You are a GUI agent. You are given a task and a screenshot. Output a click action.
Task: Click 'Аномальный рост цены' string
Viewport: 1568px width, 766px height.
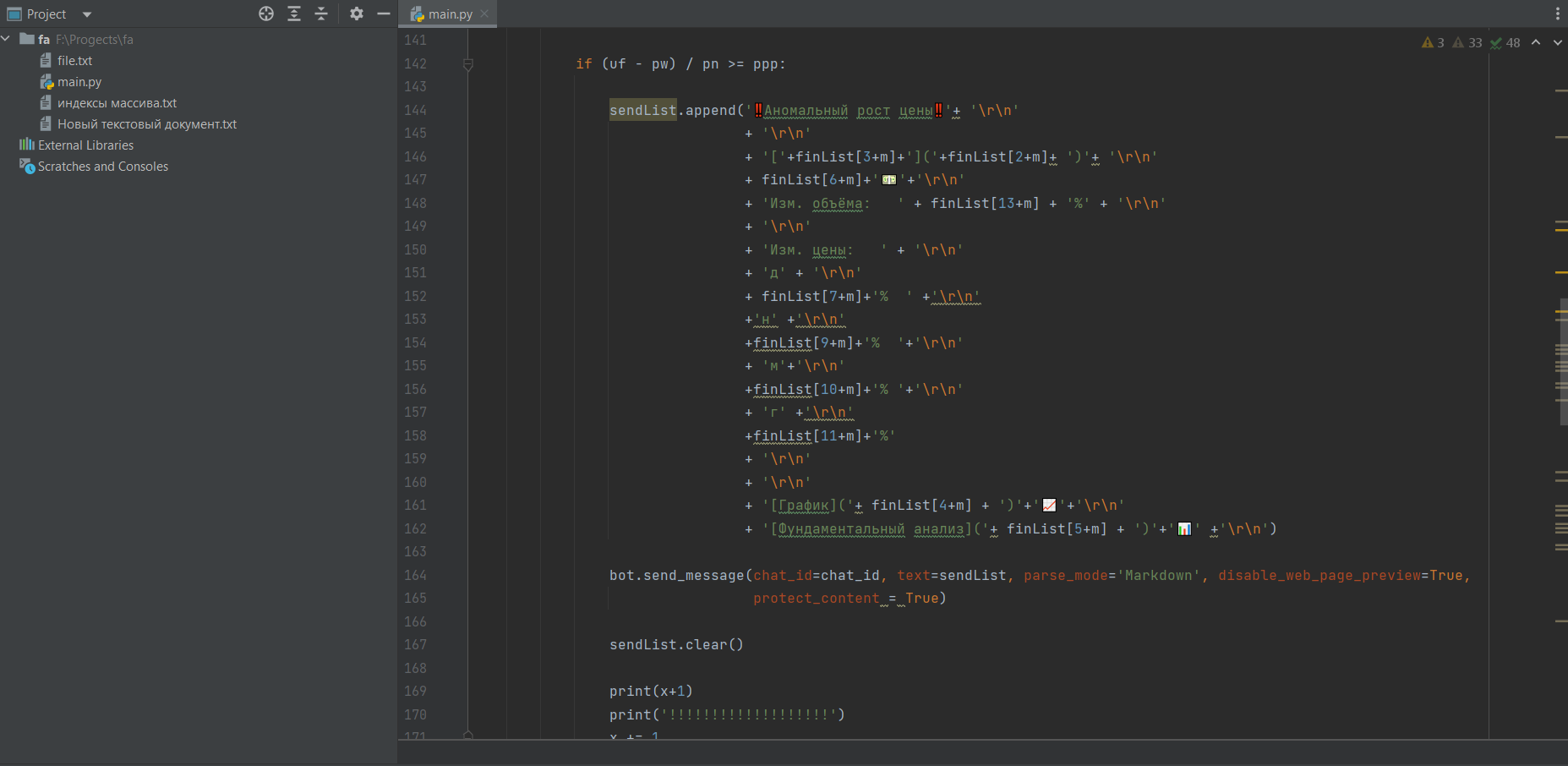[849, 110]
